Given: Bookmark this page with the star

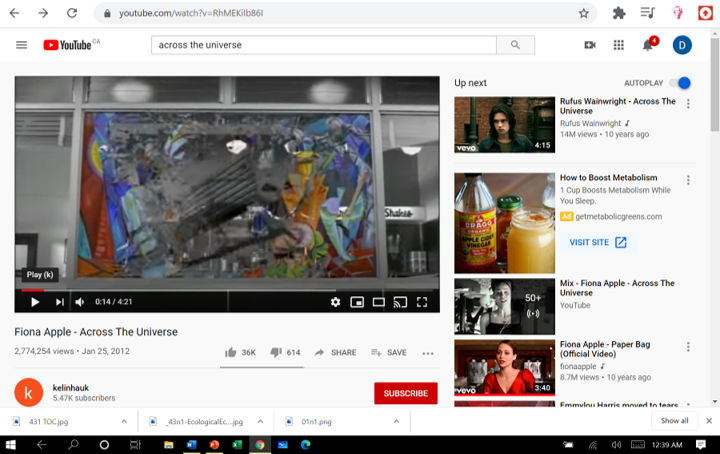Looking at the screenshot, I should (x=583, y=13).
